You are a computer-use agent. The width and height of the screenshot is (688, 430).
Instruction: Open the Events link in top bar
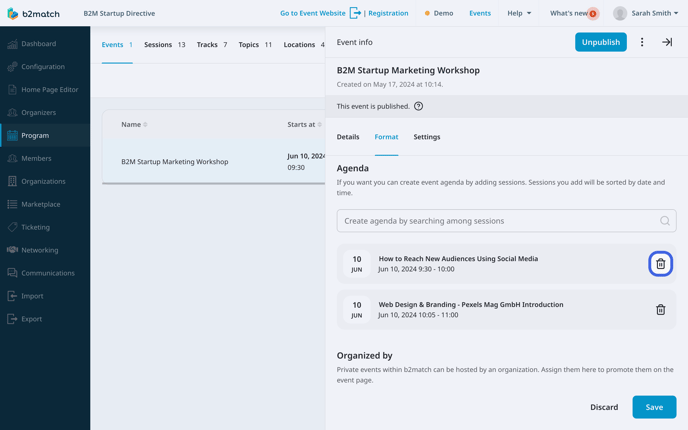point(480,13)
